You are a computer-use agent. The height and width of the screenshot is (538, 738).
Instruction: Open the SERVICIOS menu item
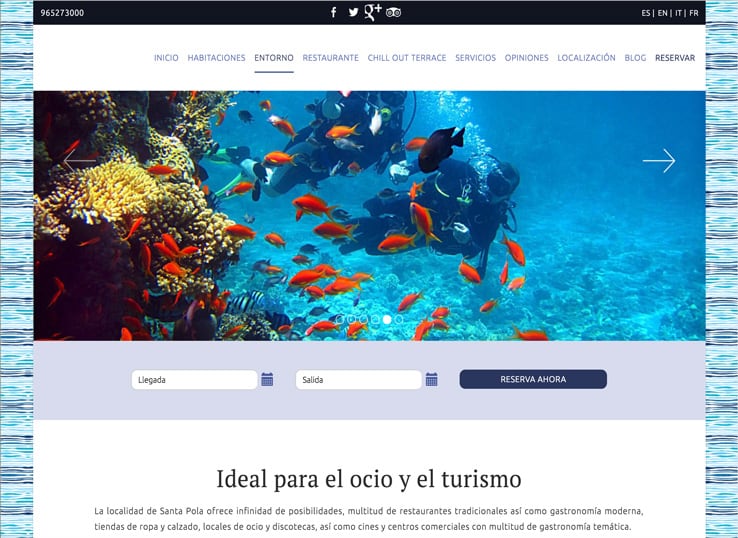tap(475, 58)
